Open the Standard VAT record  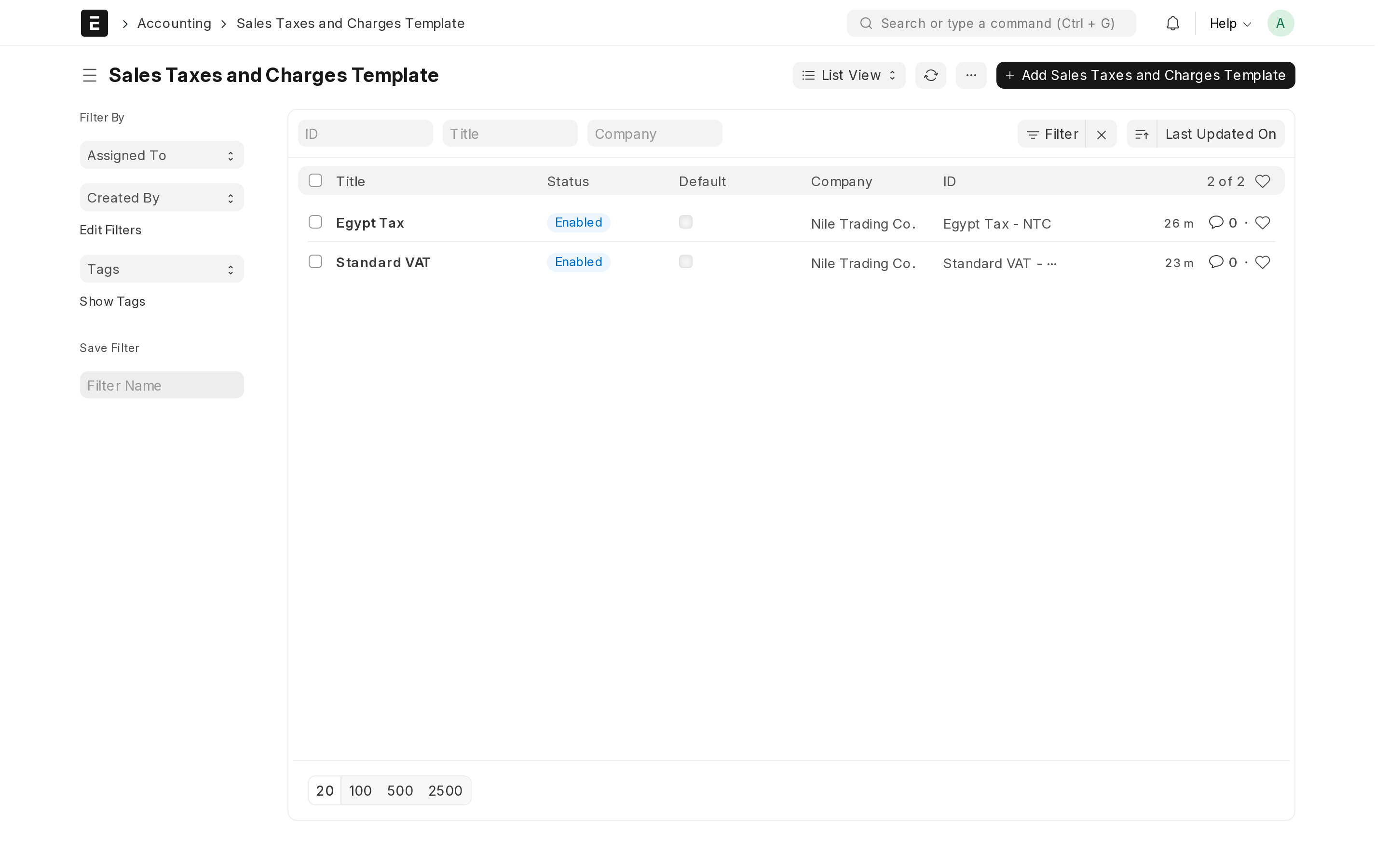pos(383,262)
